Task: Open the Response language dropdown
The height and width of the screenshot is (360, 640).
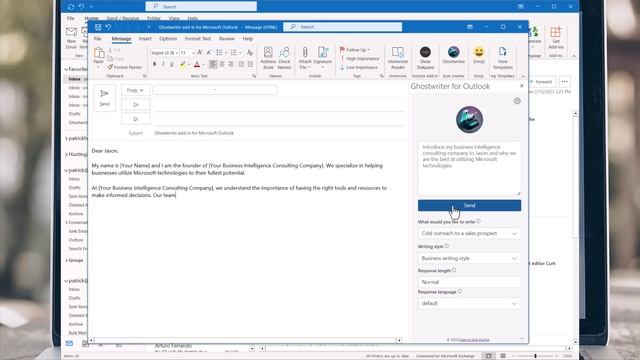Action: [x=469, y=303]
